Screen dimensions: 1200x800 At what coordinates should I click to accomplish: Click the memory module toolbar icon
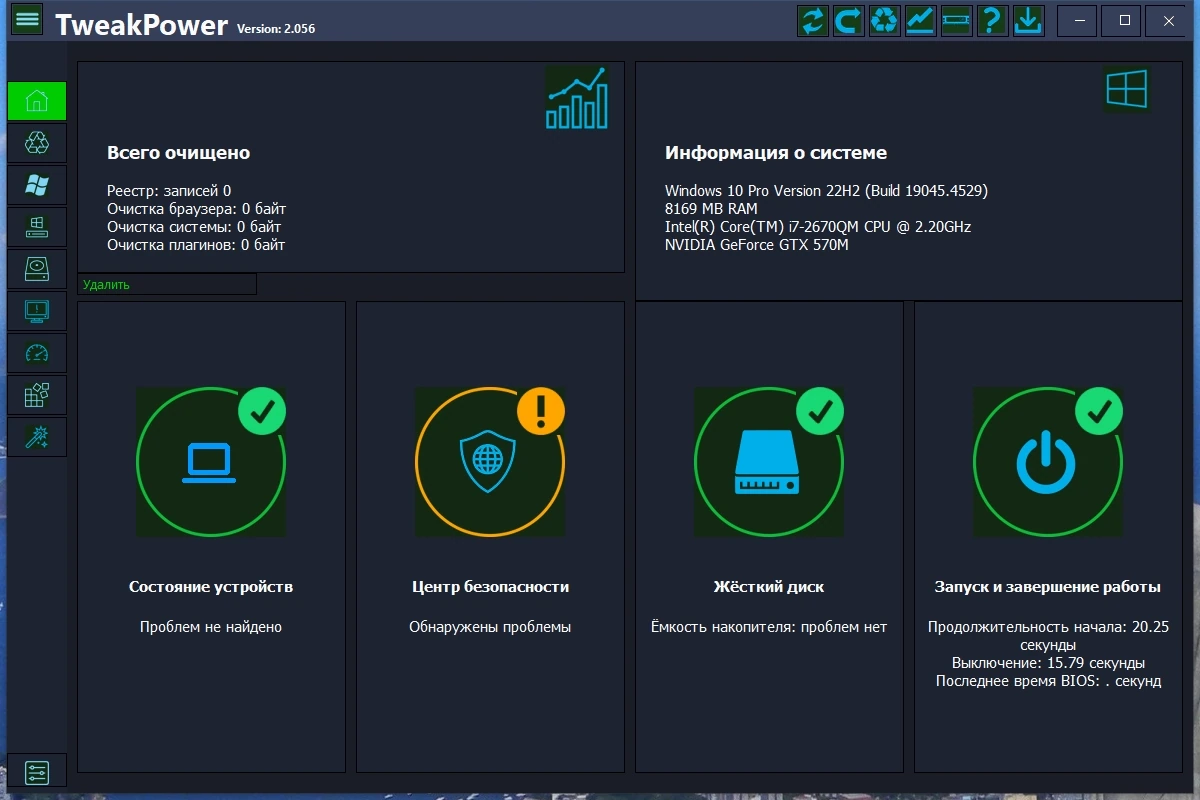[x=957, y=20]
